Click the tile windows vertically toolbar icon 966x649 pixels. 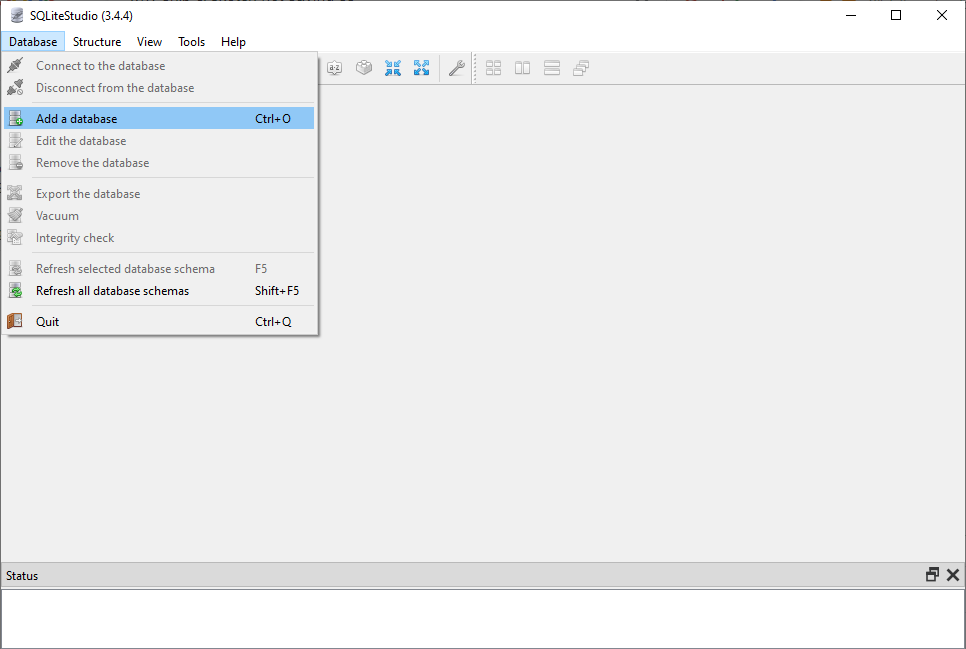point(552,68)
